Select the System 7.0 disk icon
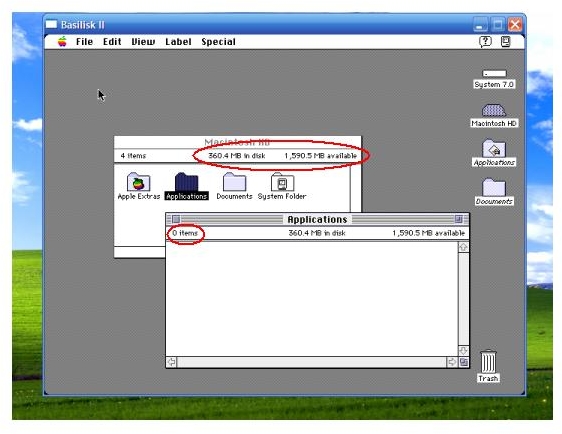 [x=494, y=73]
